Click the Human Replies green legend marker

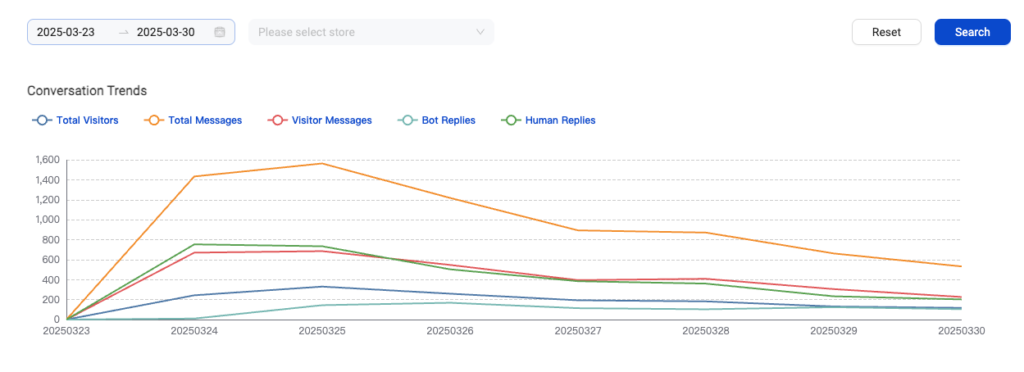coord(511,120)
